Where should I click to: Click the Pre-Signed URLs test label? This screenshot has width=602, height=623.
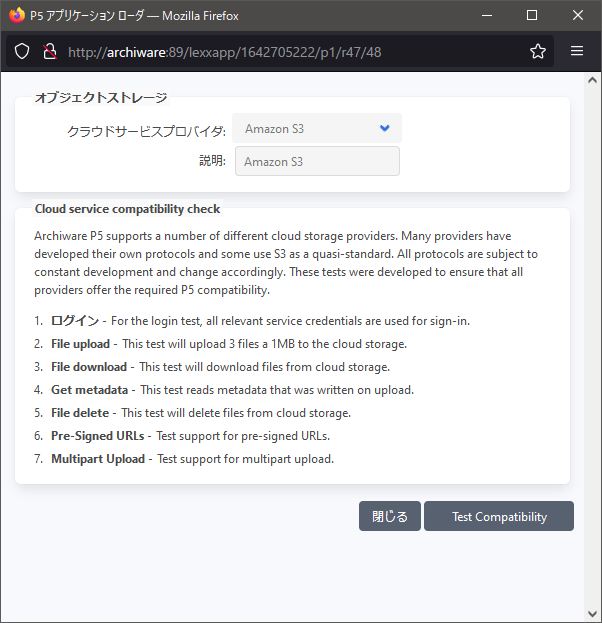pyautogui.click(x=97, y=436)
